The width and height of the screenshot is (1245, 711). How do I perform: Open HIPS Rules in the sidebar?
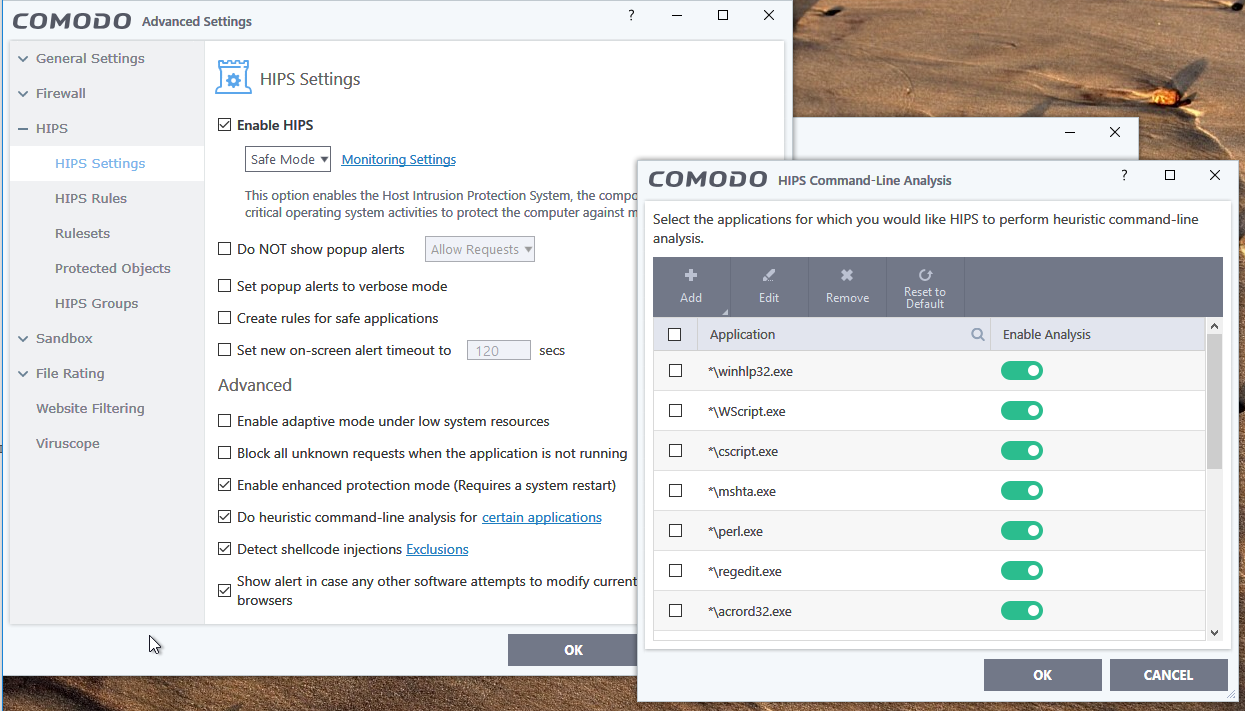[x=91, y=198]
